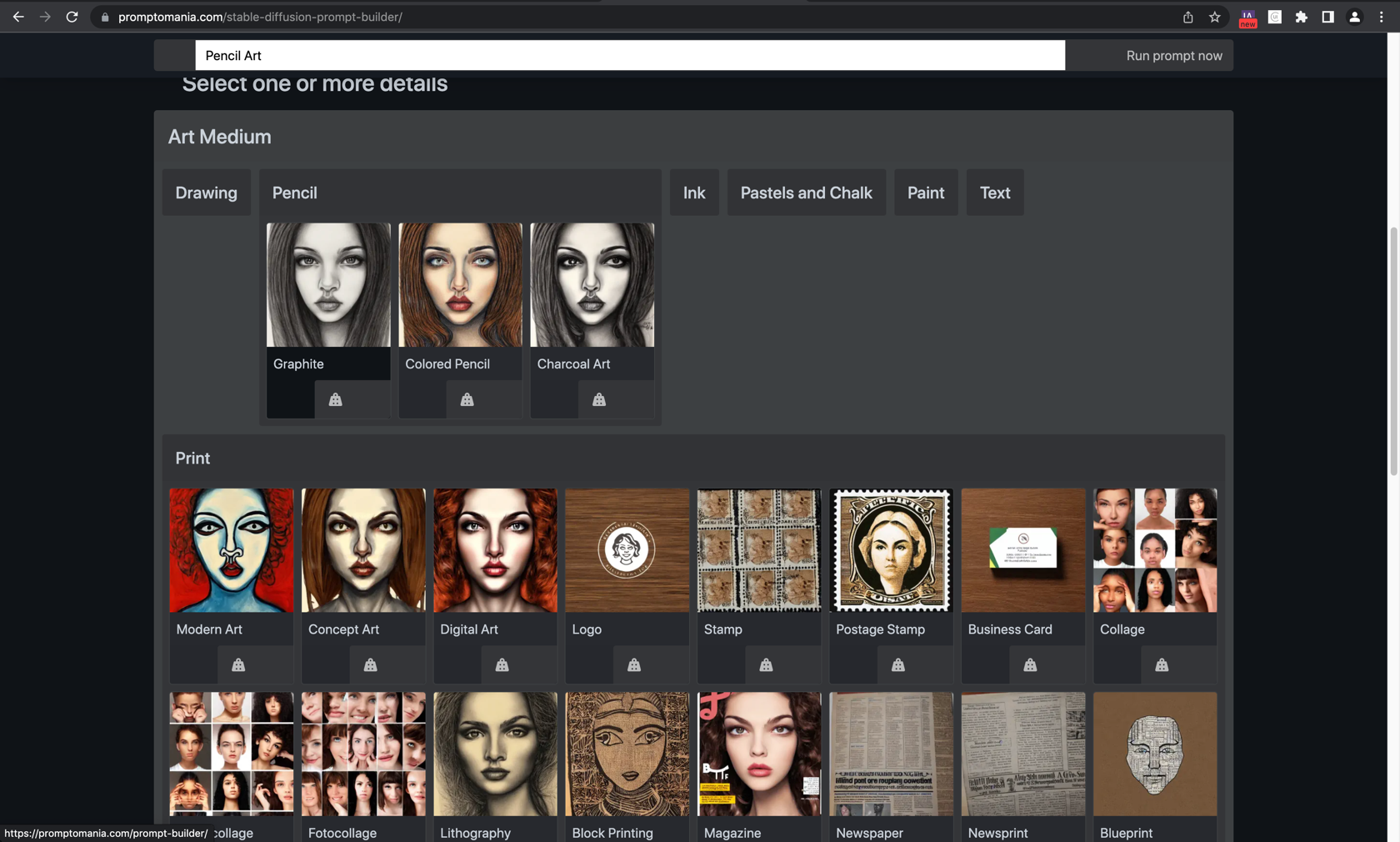Switch to Pastels and Chalk tab
1400x842 pixels.
(x=807, y=193)
